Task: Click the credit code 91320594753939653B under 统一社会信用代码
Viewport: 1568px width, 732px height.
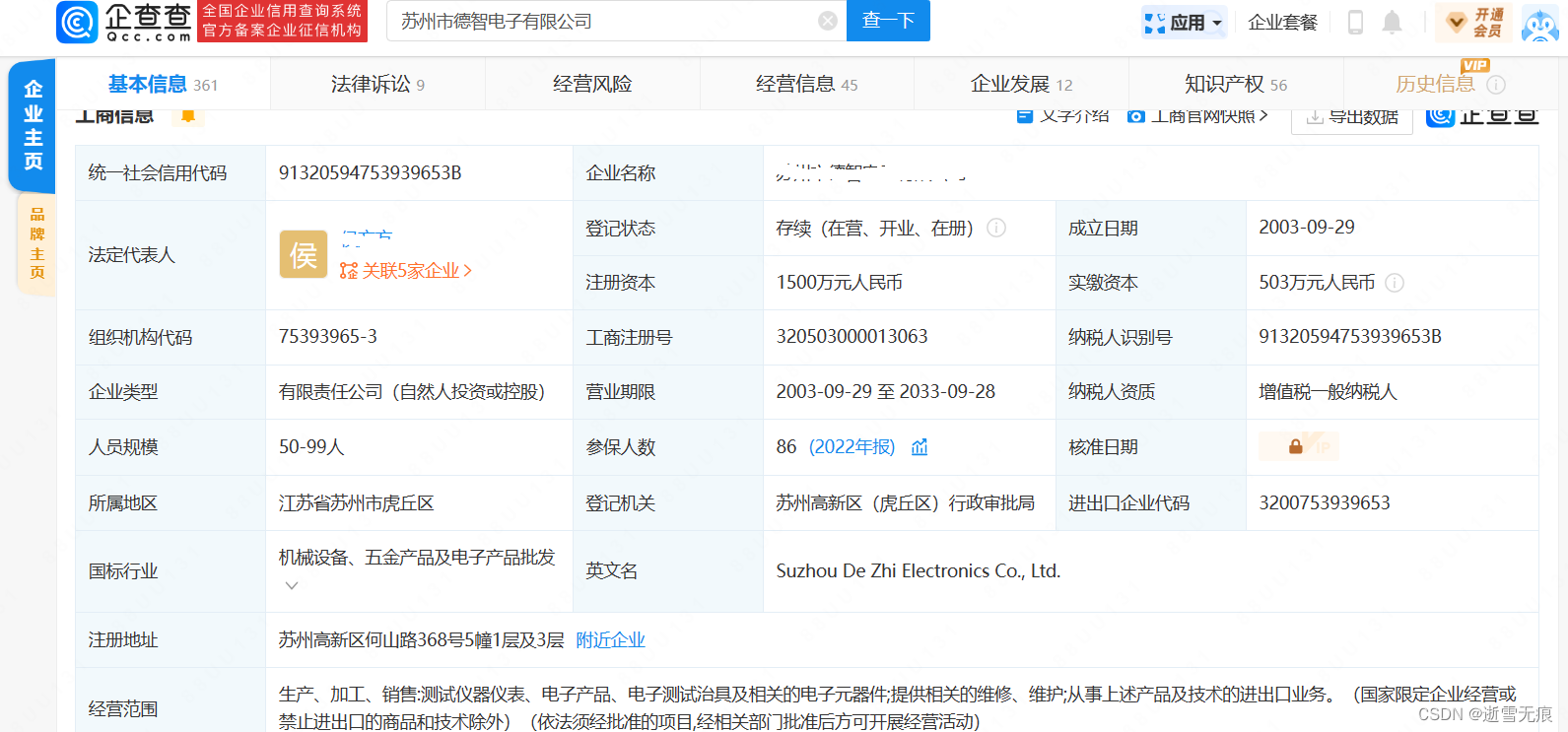Action: [x=371, y=172]
